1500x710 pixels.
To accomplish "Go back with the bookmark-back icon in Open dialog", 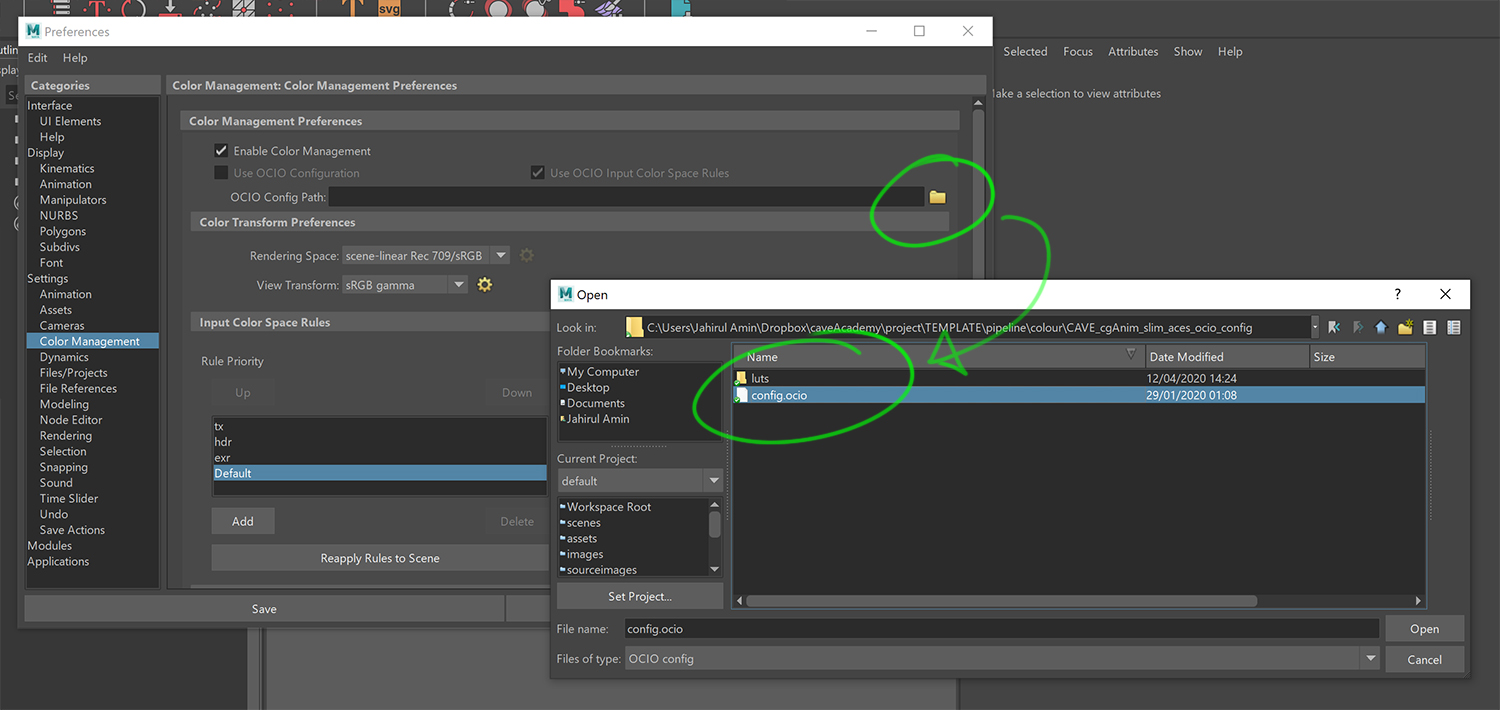I will click(x=1334, y=327).
